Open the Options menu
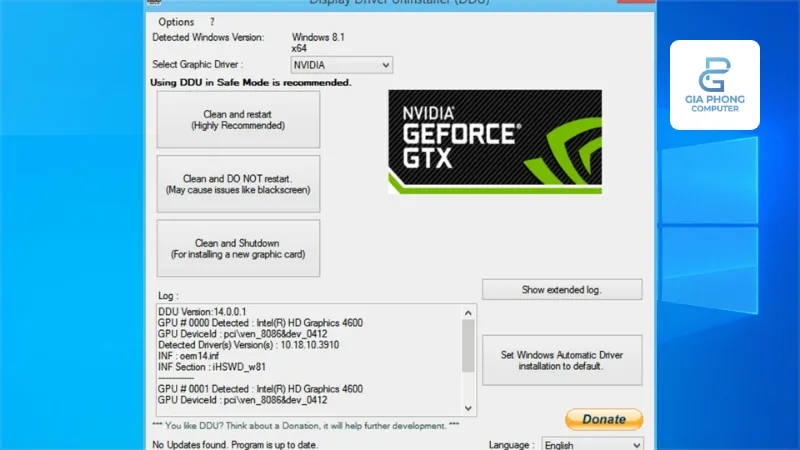800x450 pixels. 176,22
